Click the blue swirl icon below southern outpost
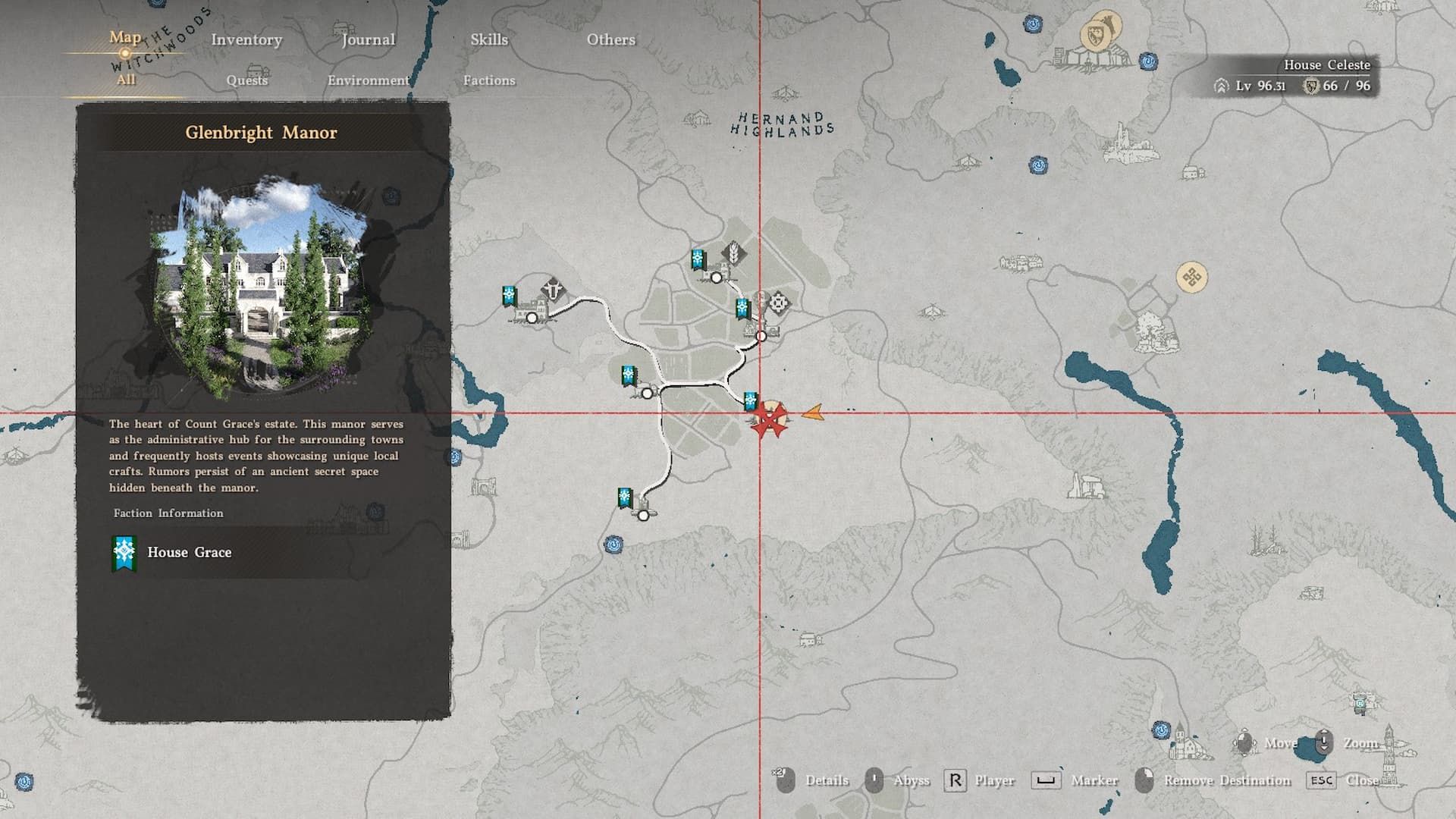Viewport: 1456px width, 819px height. pyautogui.click(x=613, y=544)
